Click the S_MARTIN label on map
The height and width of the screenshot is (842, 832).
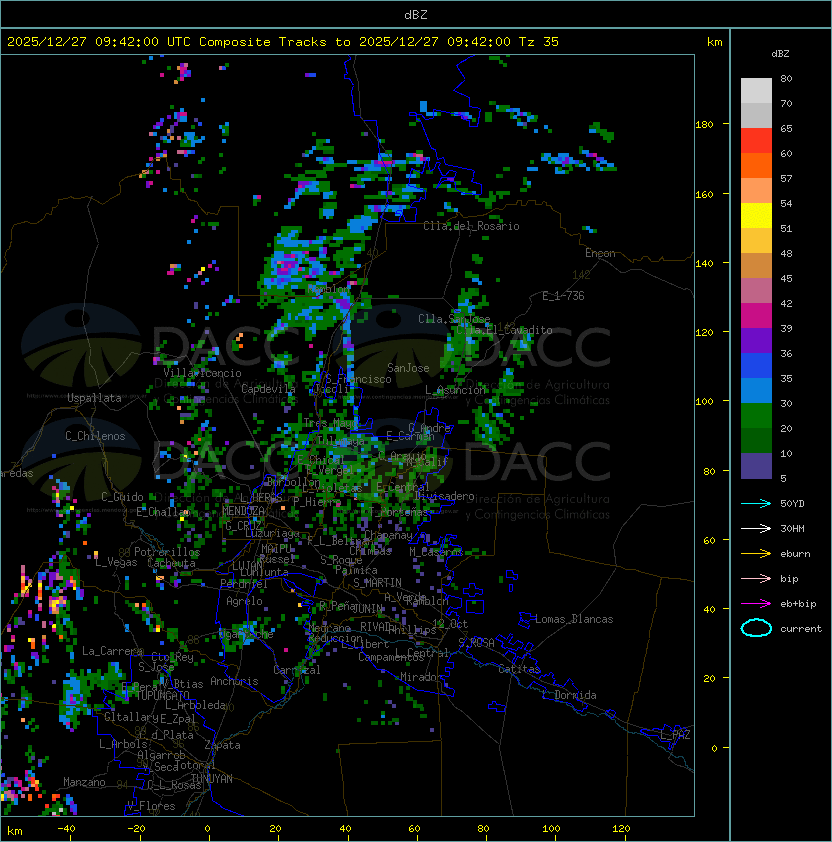point(377,582)
